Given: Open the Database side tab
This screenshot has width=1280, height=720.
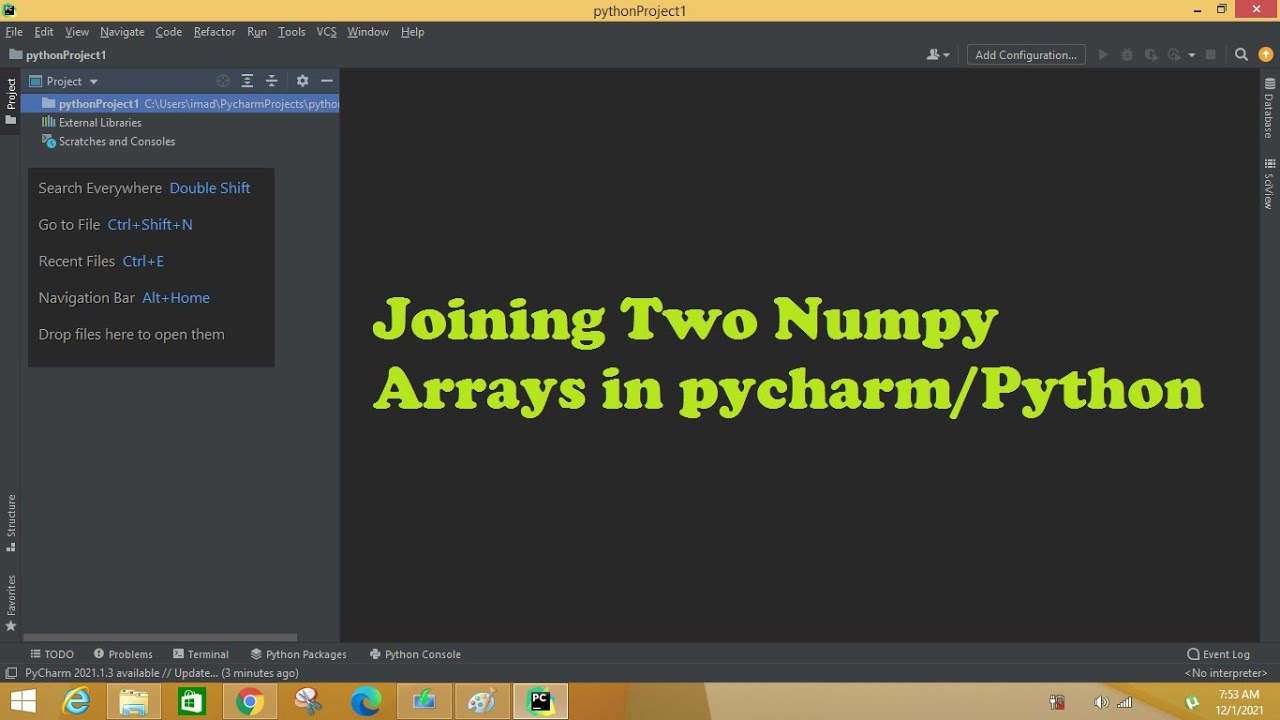Looking at the screenshot, I should click(1269, 108).
